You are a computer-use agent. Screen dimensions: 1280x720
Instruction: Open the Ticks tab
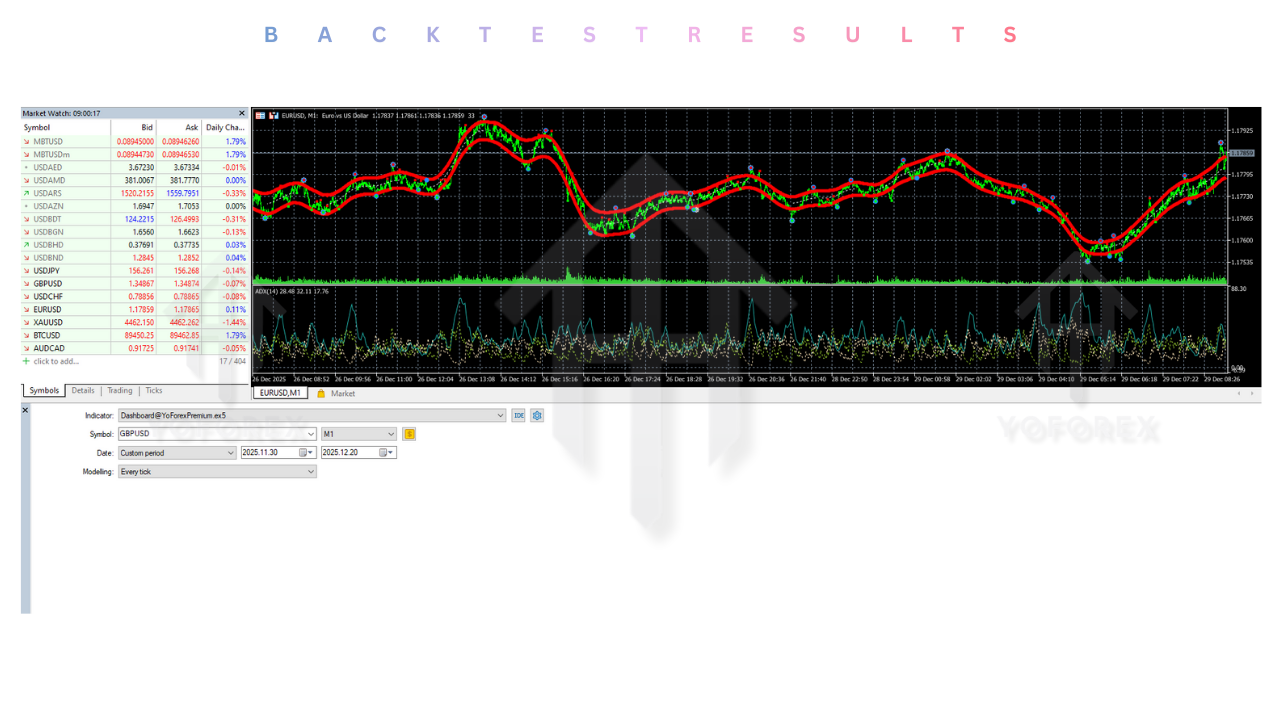152,390
